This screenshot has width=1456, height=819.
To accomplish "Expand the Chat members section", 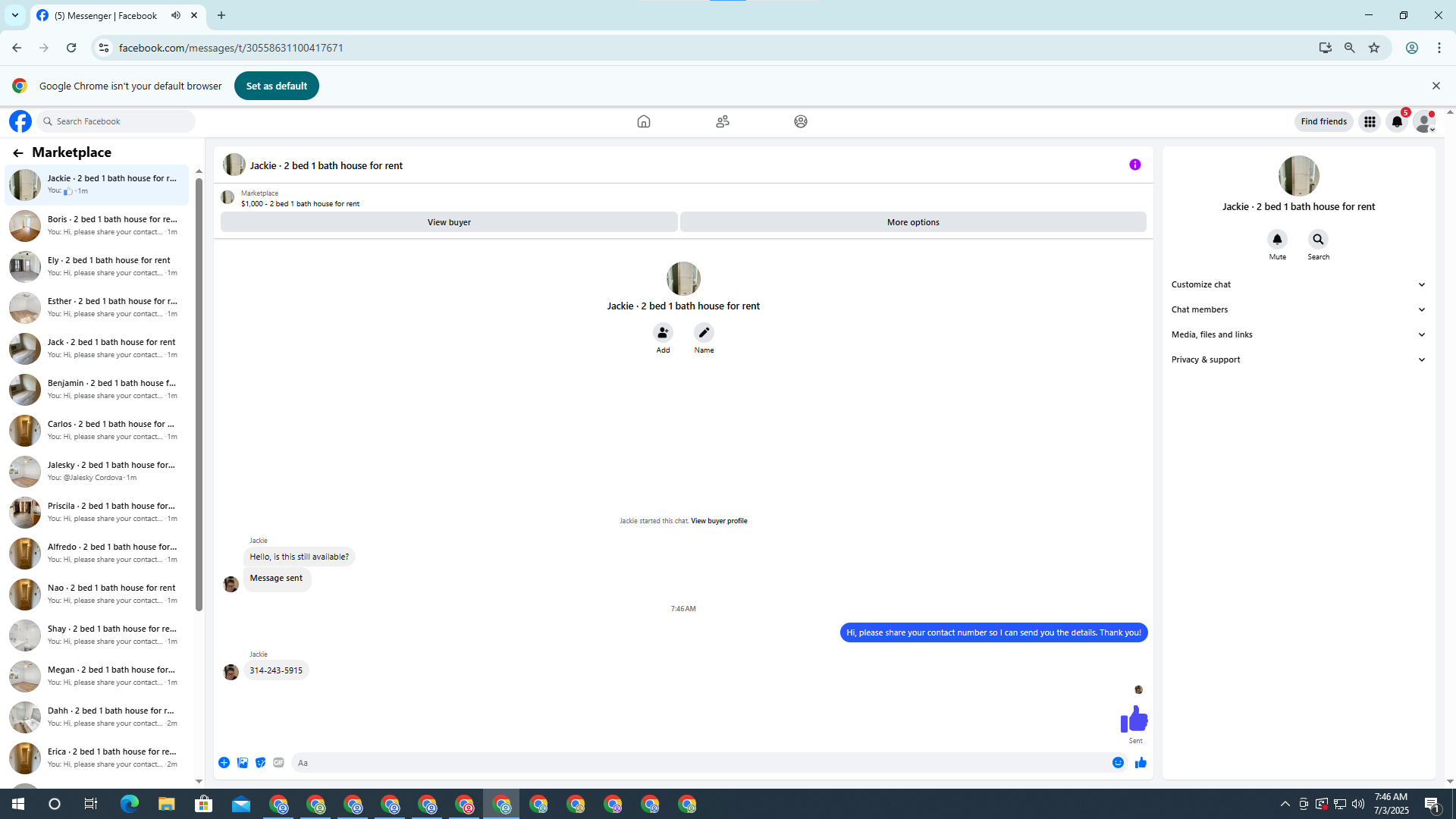I will 1298,309.
